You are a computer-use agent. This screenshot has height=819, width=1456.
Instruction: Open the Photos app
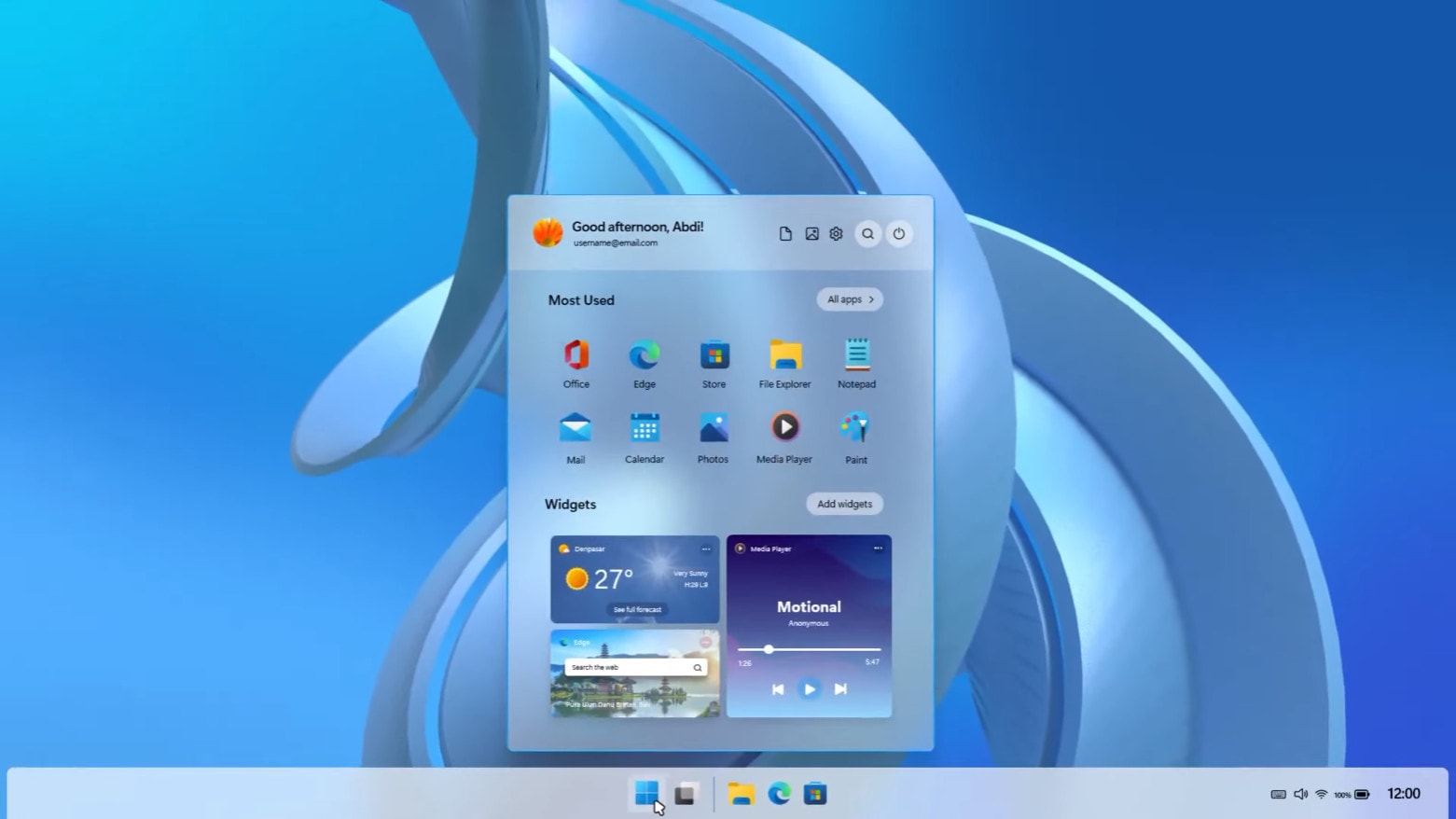[713, 429]
